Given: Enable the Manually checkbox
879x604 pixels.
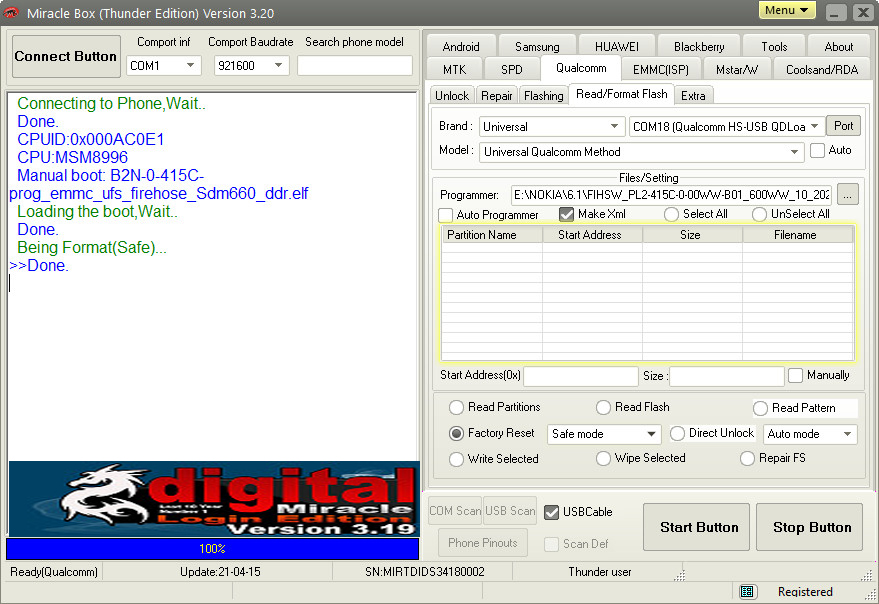Looking at the screenshot, I should 795,375.
